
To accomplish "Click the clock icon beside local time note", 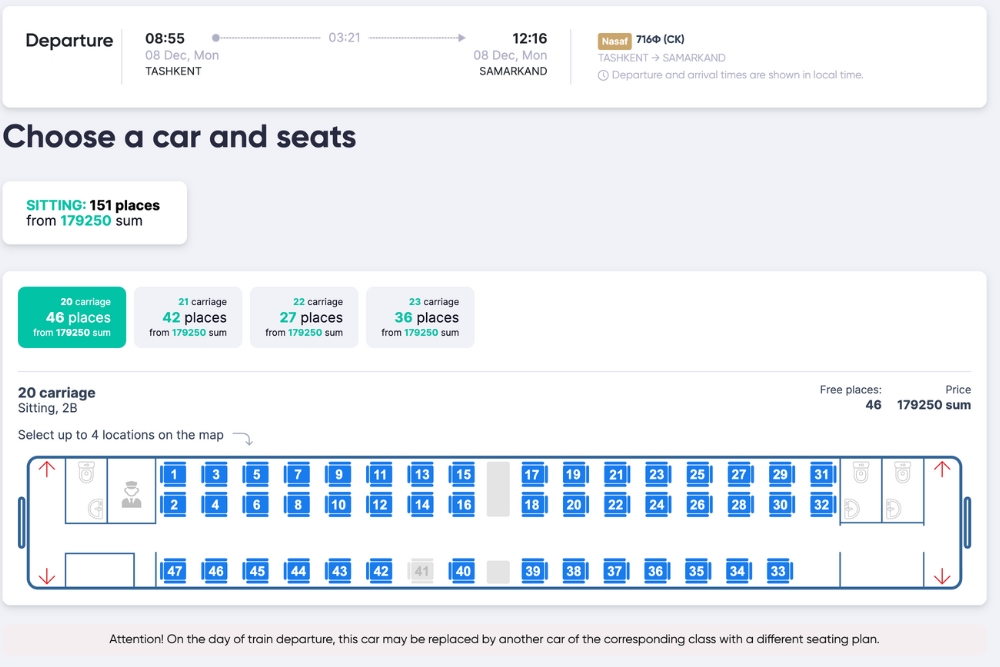I will 603,75.
